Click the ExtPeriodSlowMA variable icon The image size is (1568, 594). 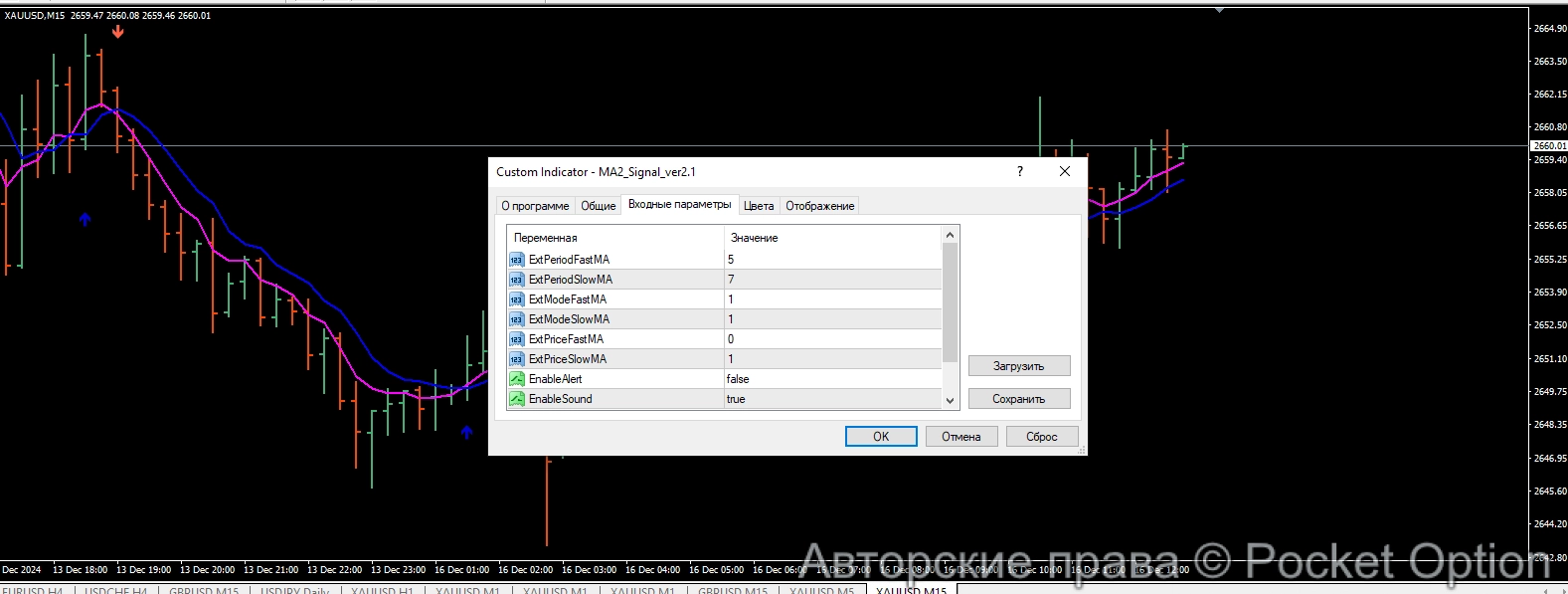tap(517, 280)
